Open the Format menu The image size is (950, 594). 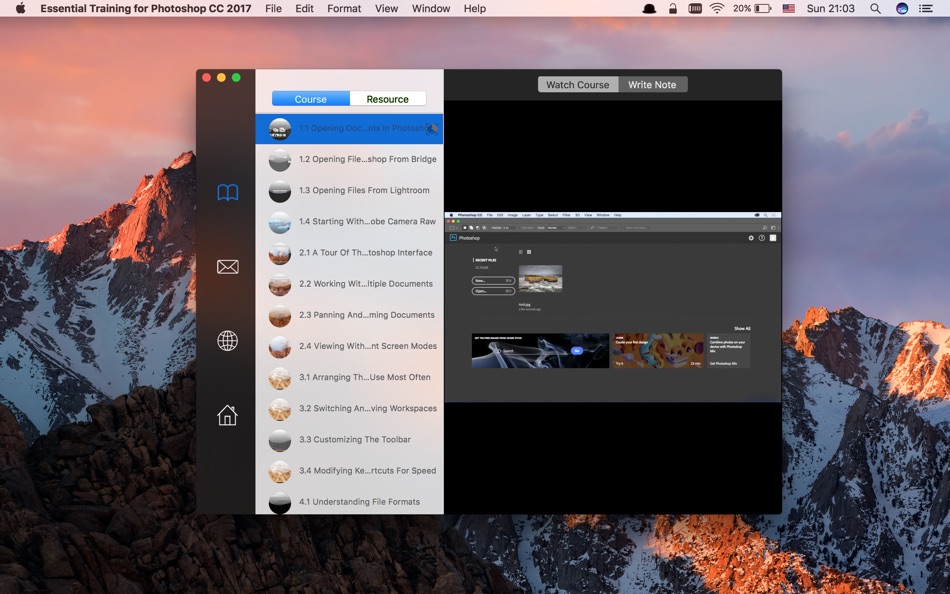[x=344, y=8]
